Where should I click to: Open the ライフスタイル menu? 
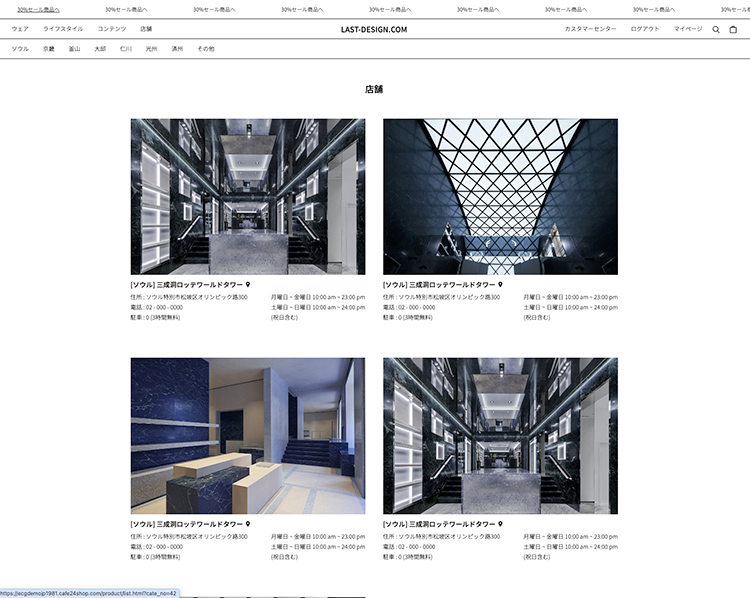[x=63, y=29]
